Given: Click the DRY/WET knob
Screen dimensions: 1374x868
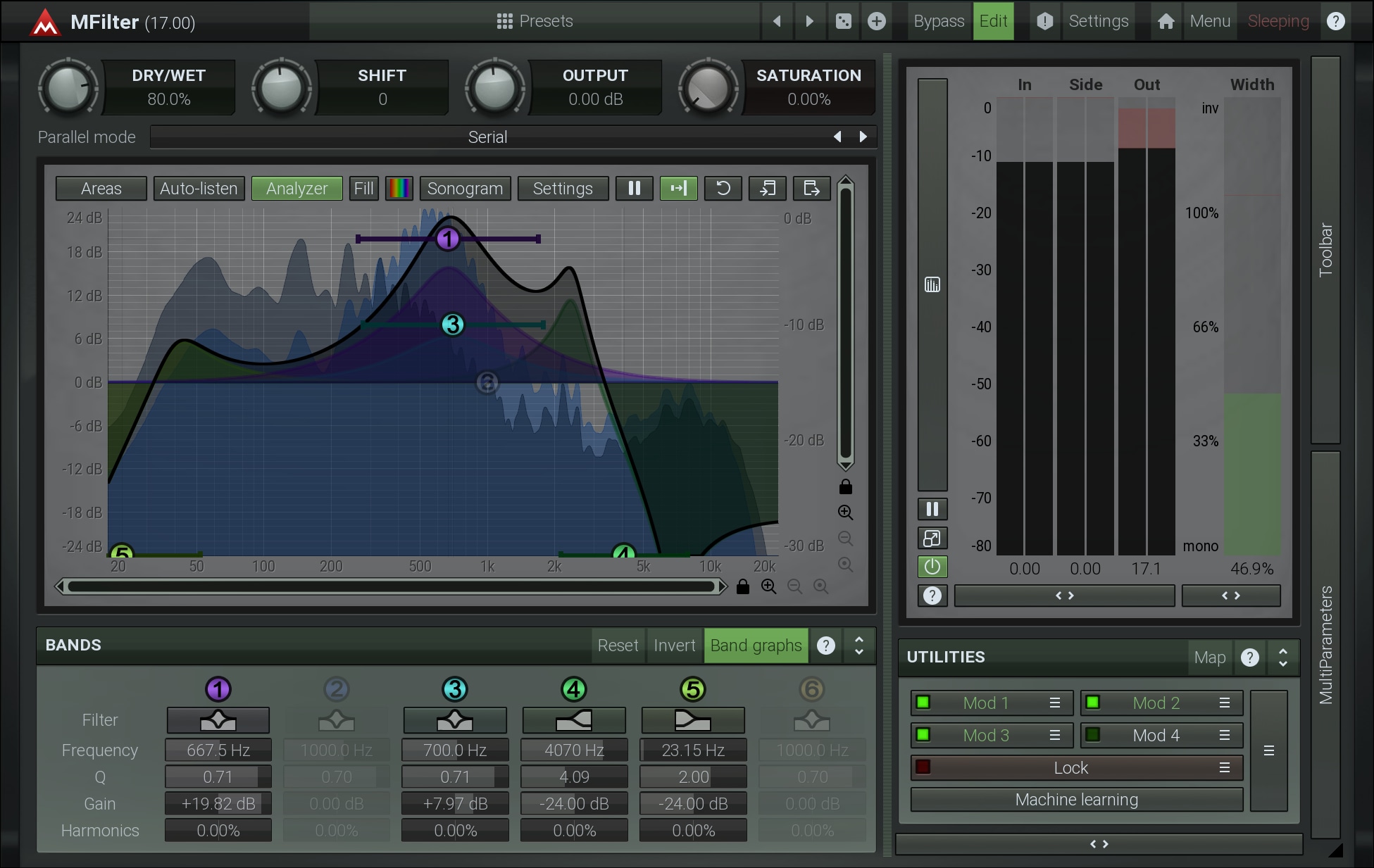Looking at the screenshot, I should click(68, 88).
